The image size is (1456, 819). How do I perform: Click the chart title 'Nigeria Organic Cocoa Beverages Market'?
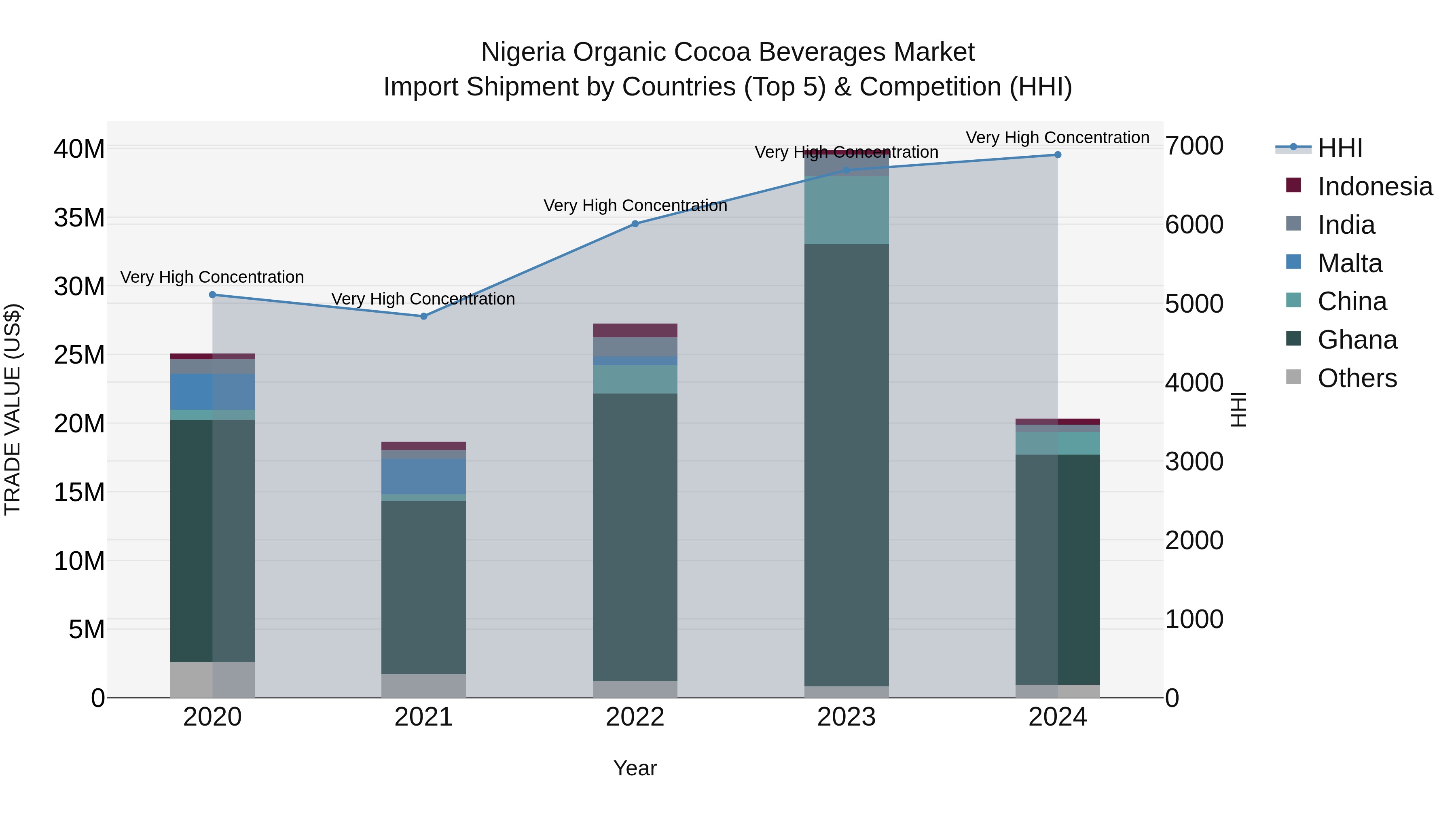pos(728,52)
